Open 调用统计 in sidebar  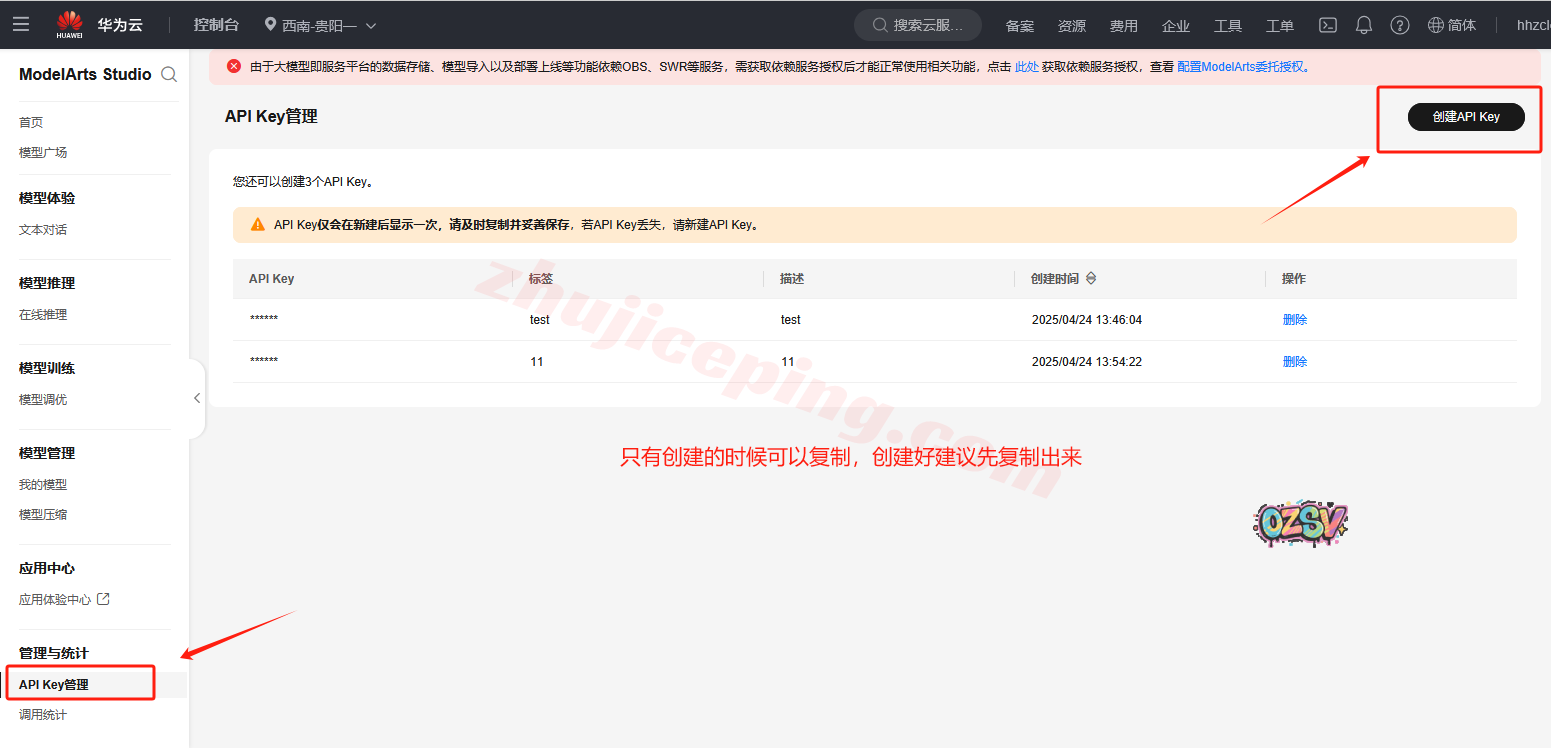point(43,715)
